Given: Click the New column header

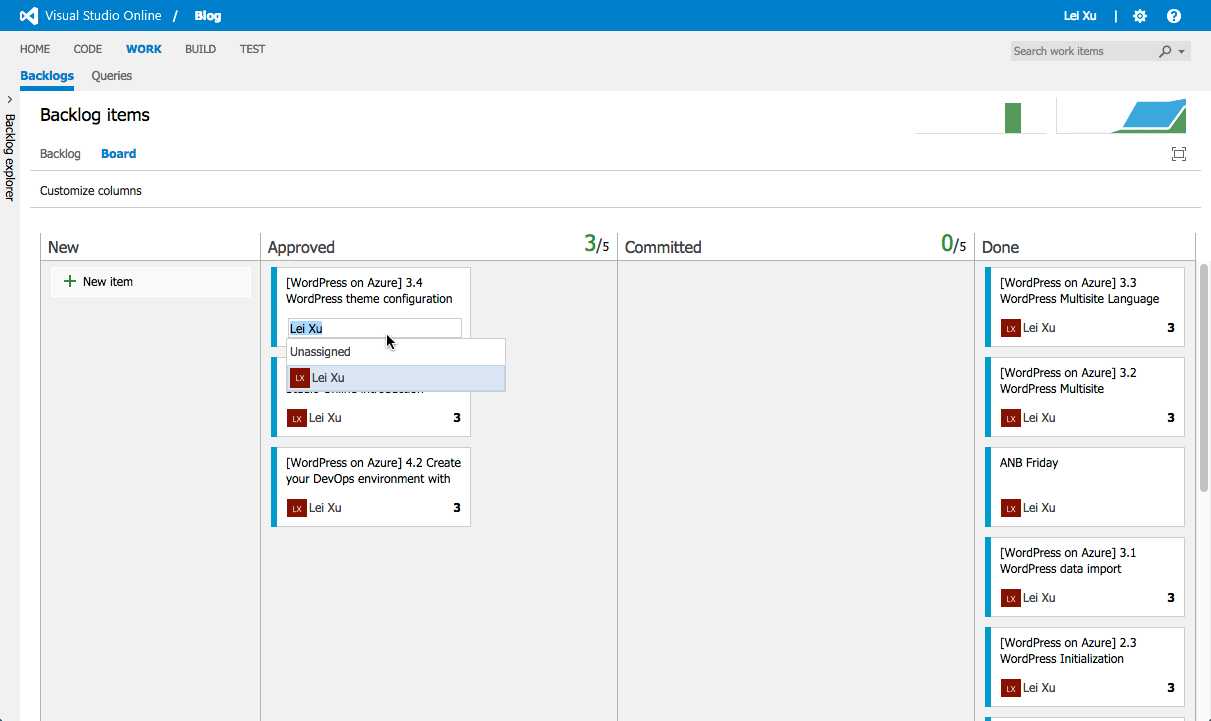Looking at the screenshot, I should (x=63, y=247).
